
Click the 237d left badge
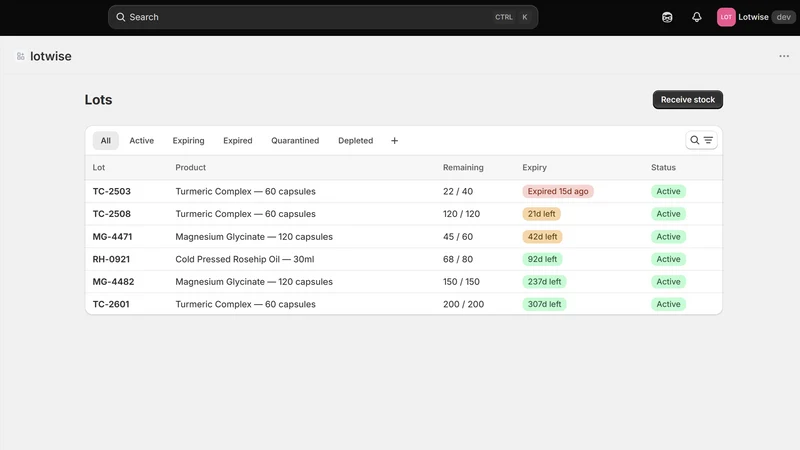544,282
